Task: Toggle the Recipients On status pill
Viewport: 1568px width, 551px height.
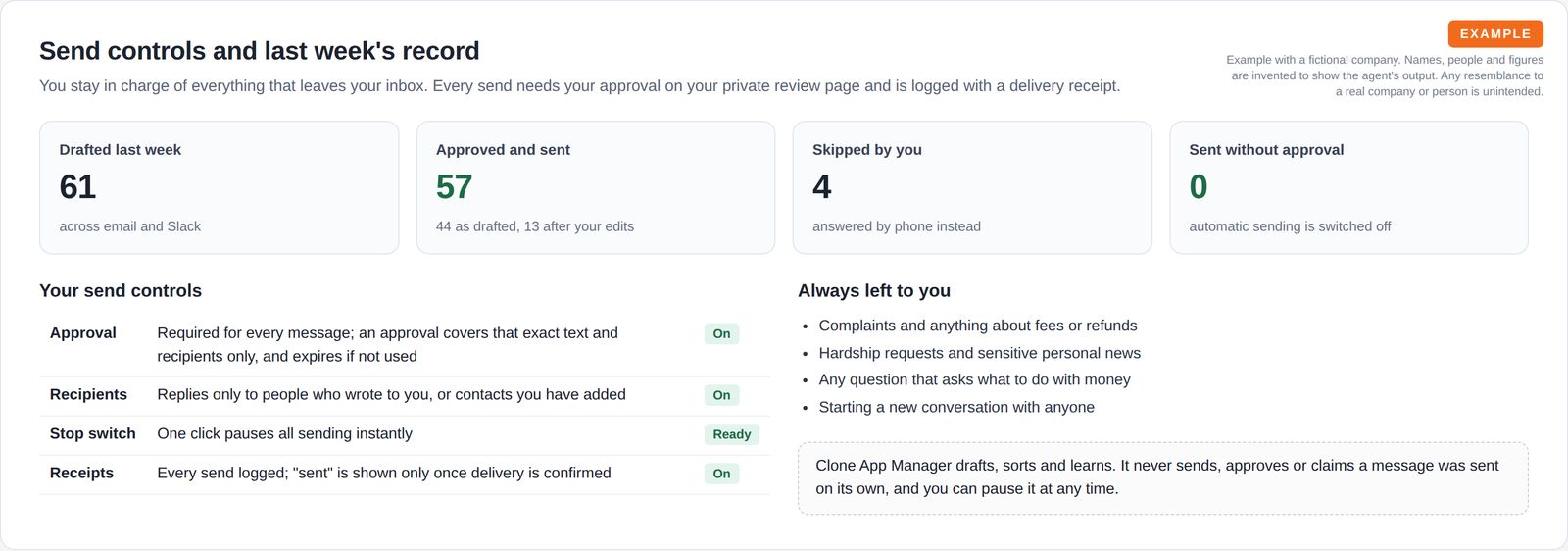Action: click(721, 395)
